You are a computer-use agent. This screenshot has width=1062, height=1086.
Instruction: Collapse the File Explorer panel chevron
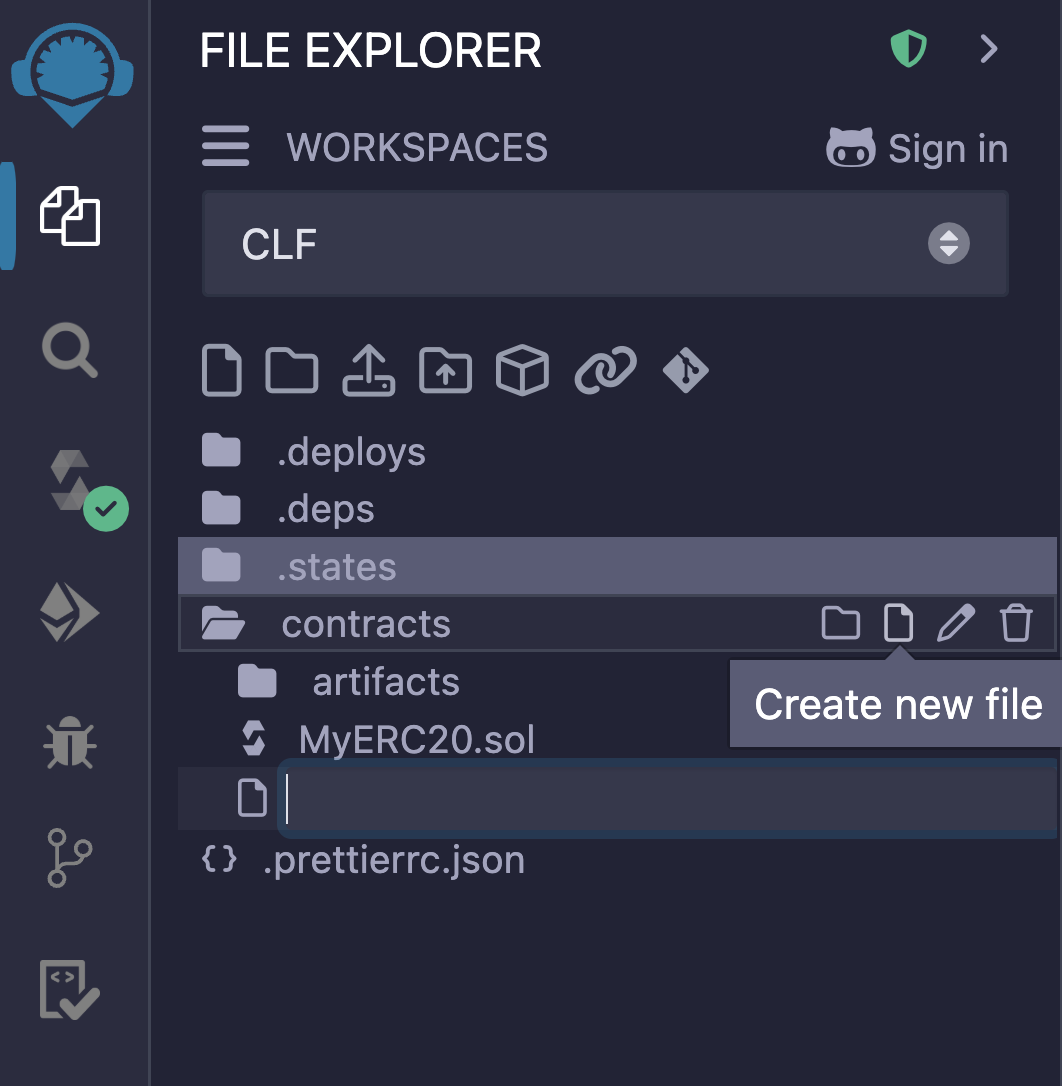point(989,49)
